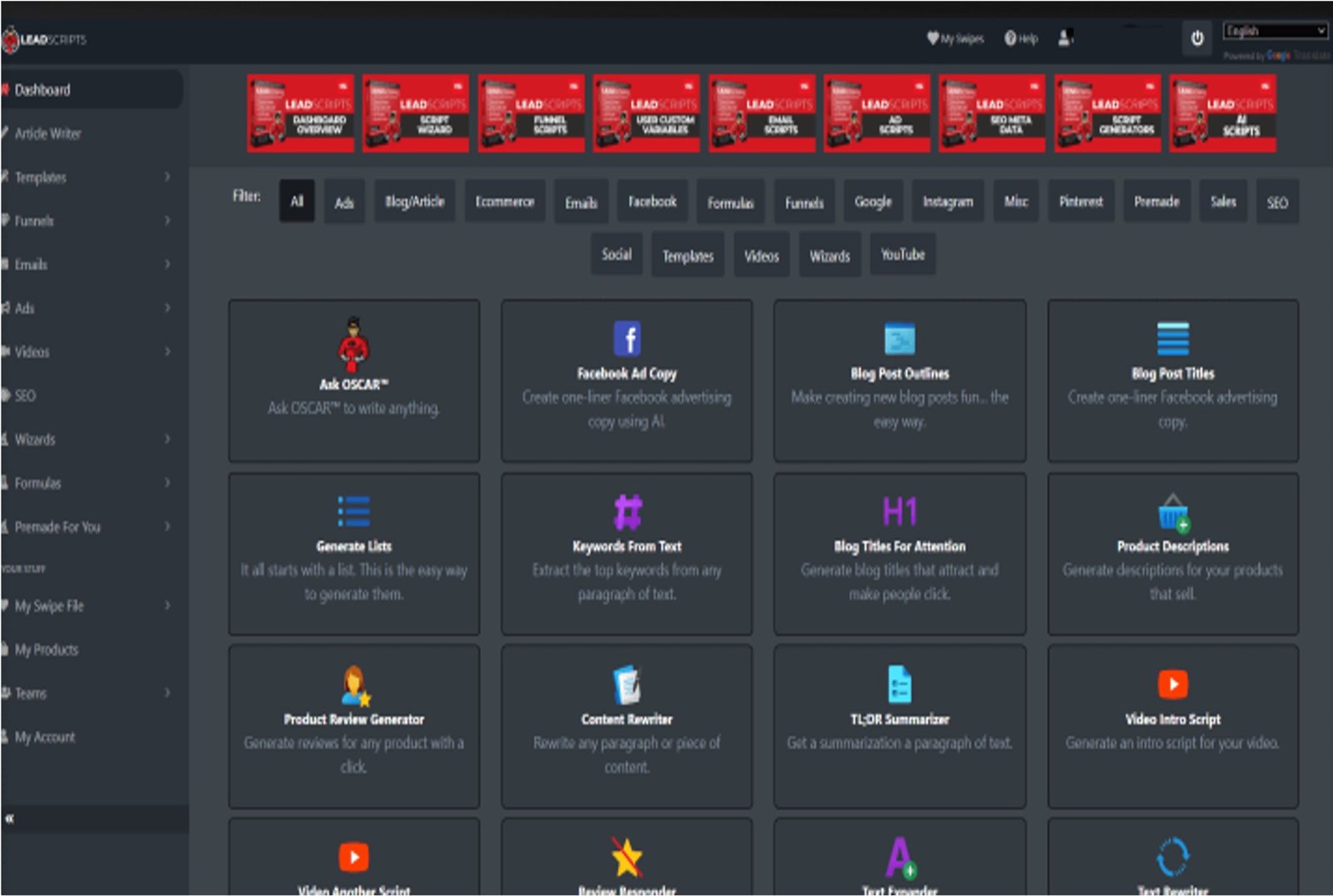Click the power logout icon
Image resolution: width=1333 pixels, height=896 pixels.
tap(1197, 38)
